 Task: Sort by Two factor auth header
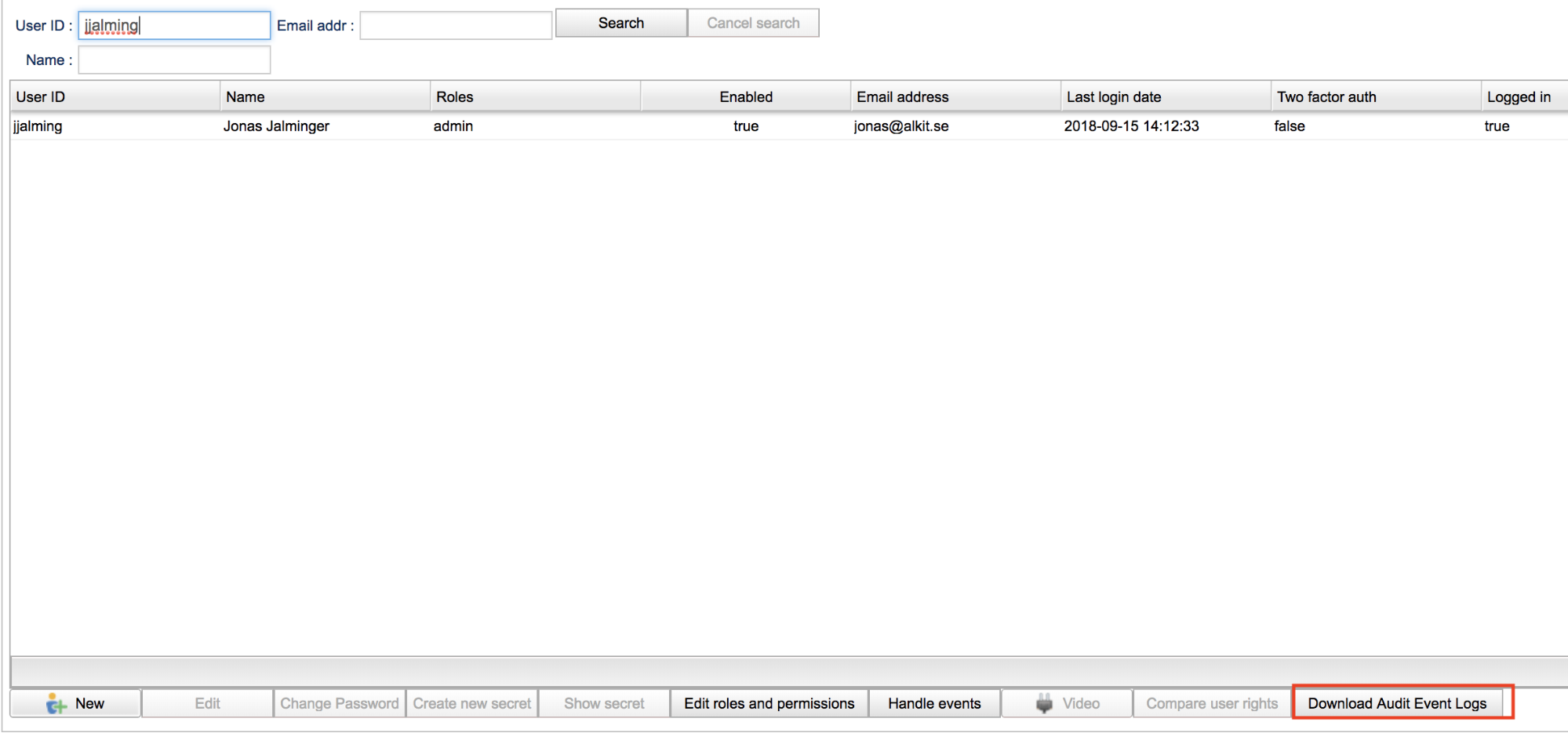click(x=1376, y=96)
